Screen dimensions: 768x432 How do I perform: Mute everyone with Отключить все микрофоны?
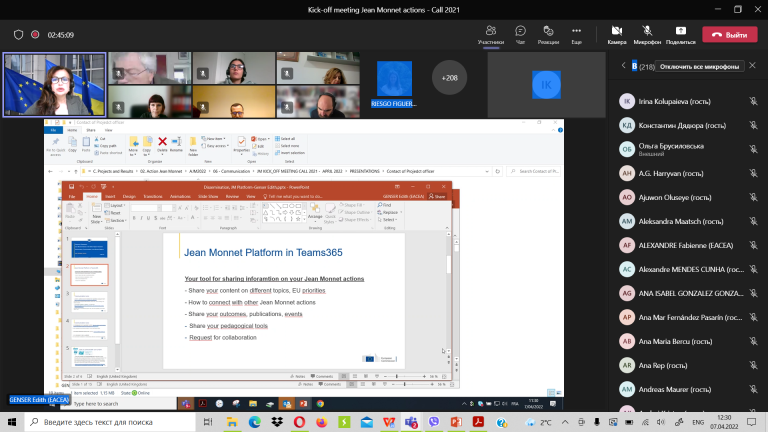point(699,67)
